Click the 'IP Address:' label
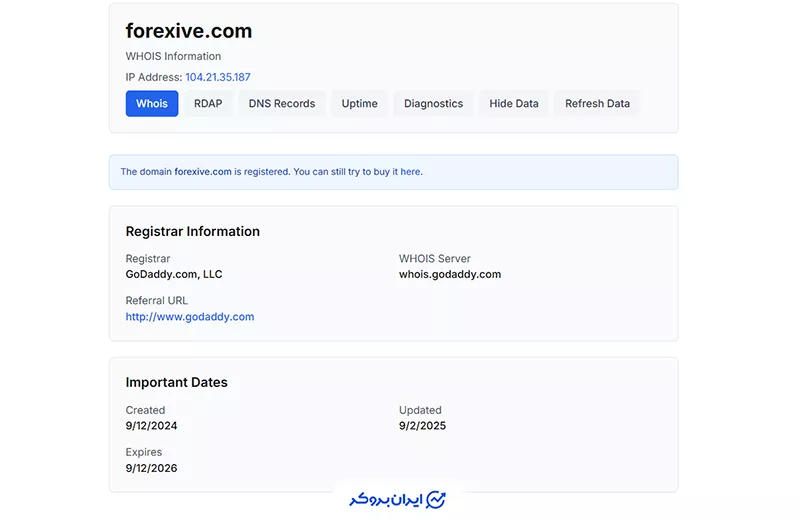The height and width of the screenshot is (521, 800). click(154, 77)
